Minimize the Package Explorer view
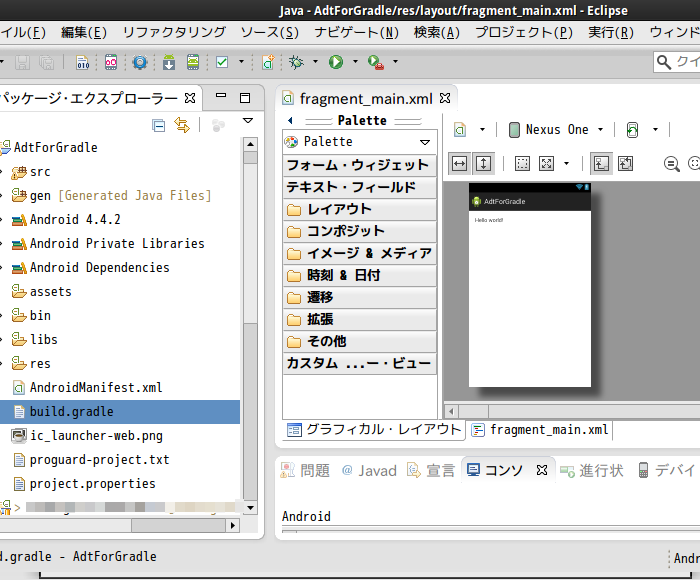 (x=221, y=95)
